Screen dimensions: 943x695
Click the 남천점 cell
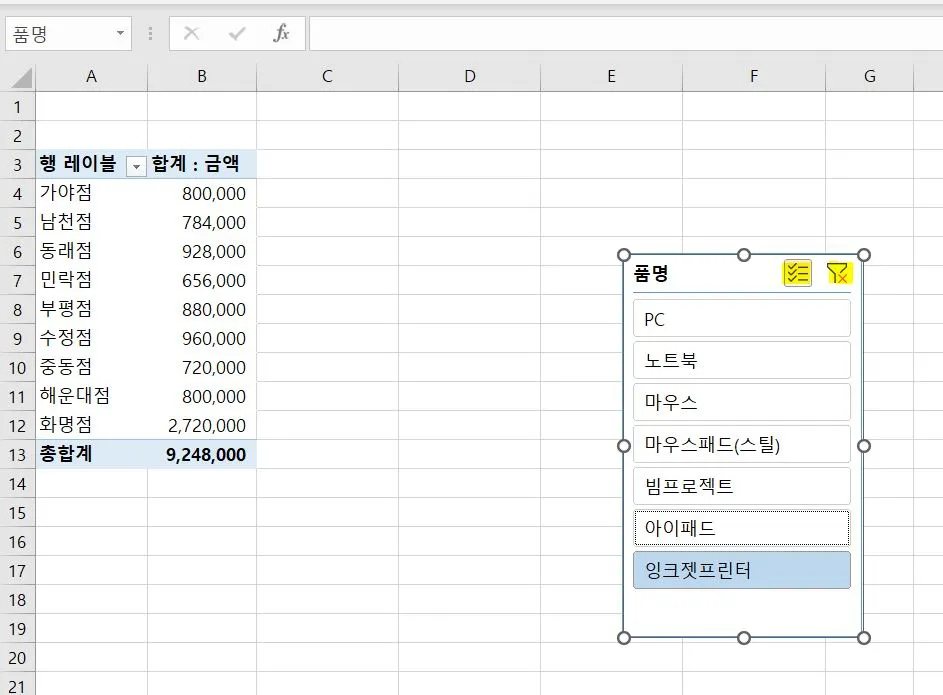[x=91, y=222]
